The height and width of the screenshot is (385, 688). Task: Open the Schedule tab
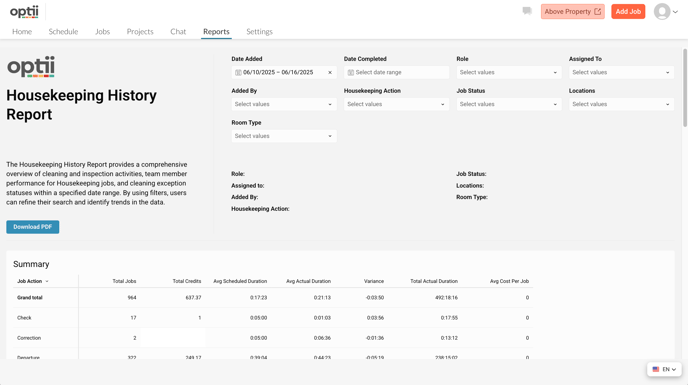(x=63, y=32)
